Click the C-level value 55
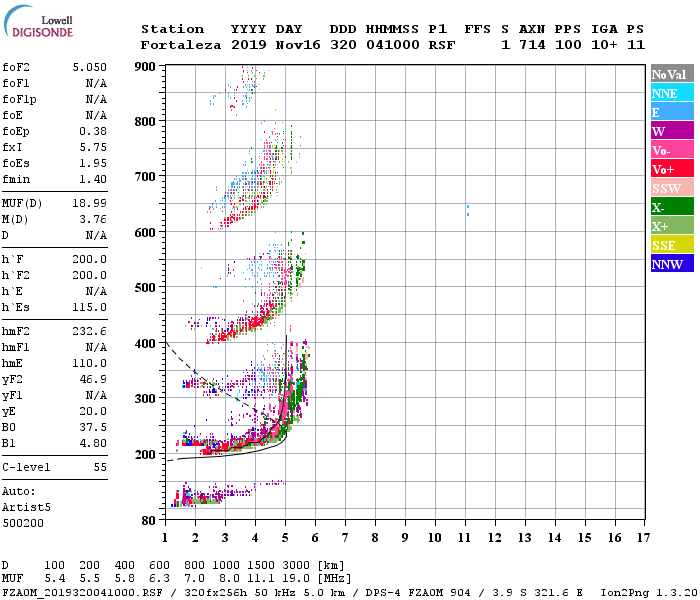Screen dimensions: 700x600 (x=100, y=467)
